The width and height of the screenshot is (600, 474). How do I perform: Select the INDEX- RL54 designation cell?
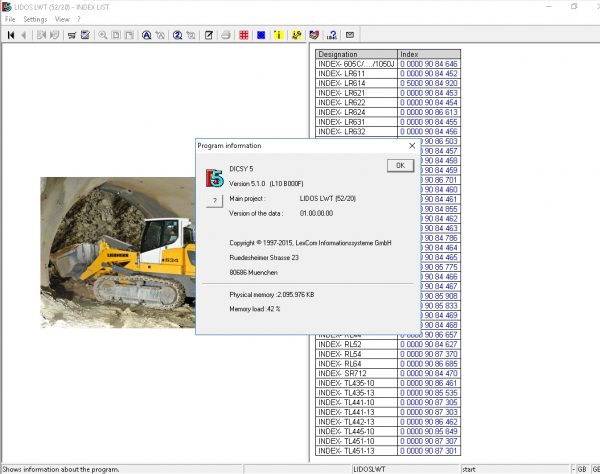(357, 354)
